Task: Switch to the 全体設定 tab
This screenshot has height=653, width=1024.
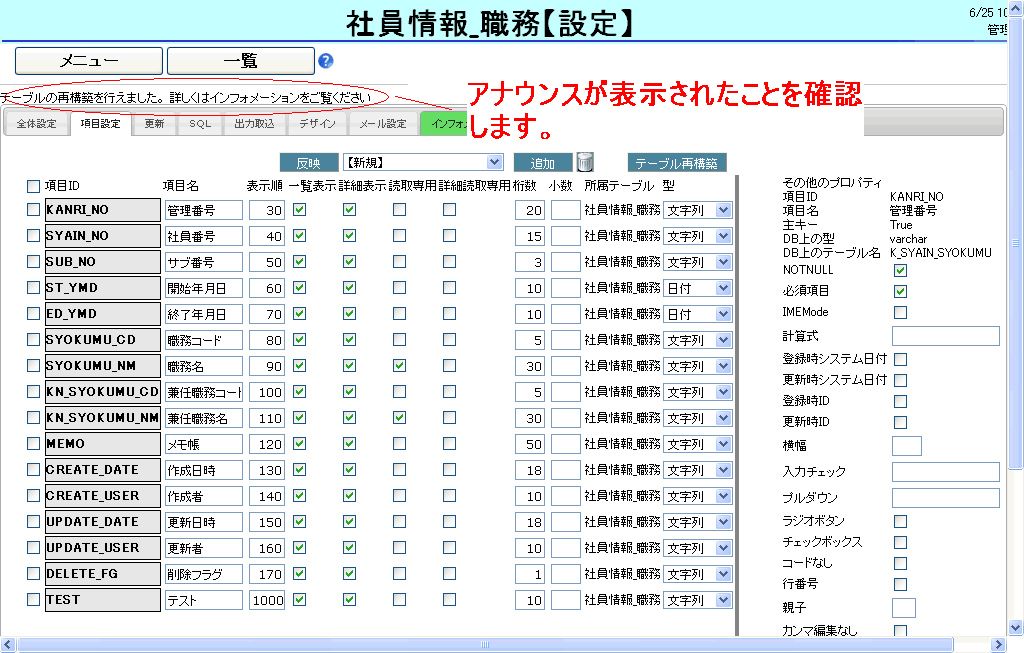Action: [36, 124]
